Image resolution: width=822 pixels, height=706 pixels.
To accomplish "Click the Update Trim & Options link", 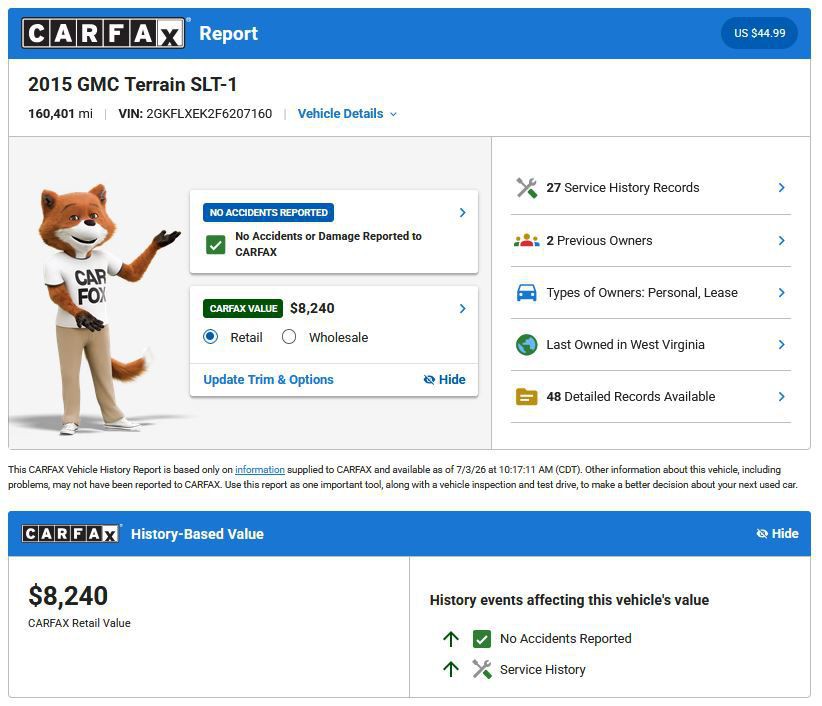I will pyautogui.click(x=268, y=379).
